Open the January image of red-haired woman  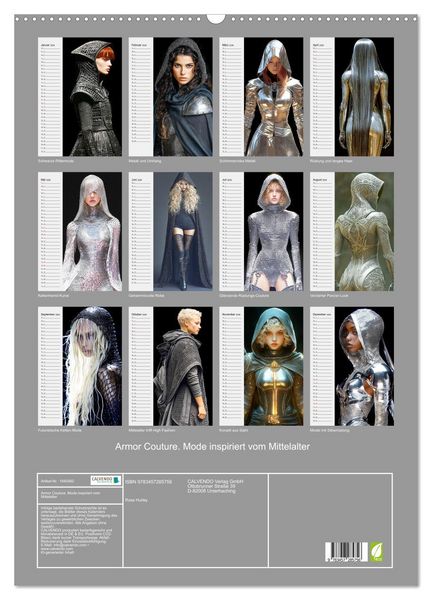[x=92, y=96]
